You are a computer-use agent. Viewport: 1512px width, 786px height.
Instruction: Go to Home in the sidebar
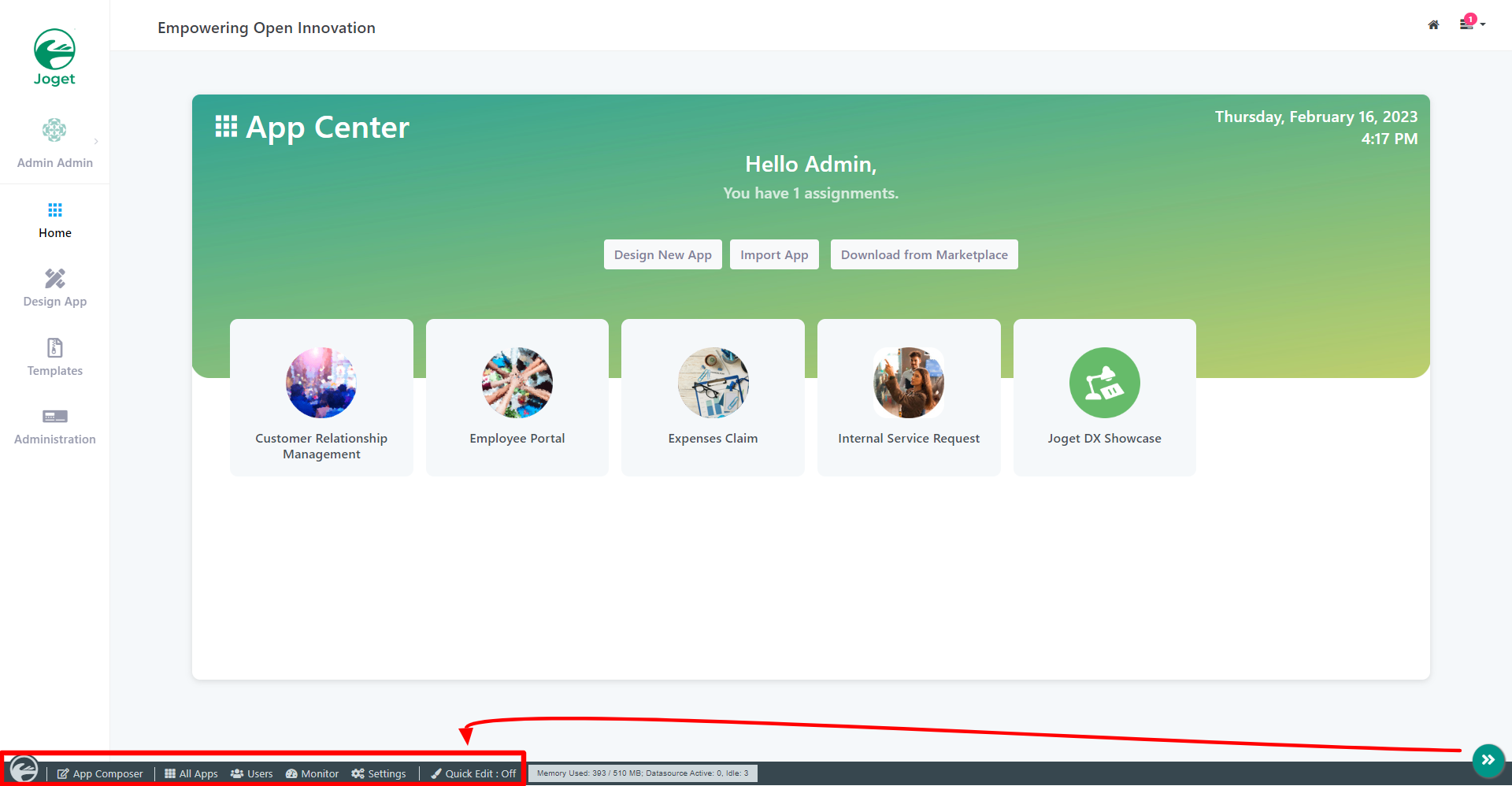[55, 220]
